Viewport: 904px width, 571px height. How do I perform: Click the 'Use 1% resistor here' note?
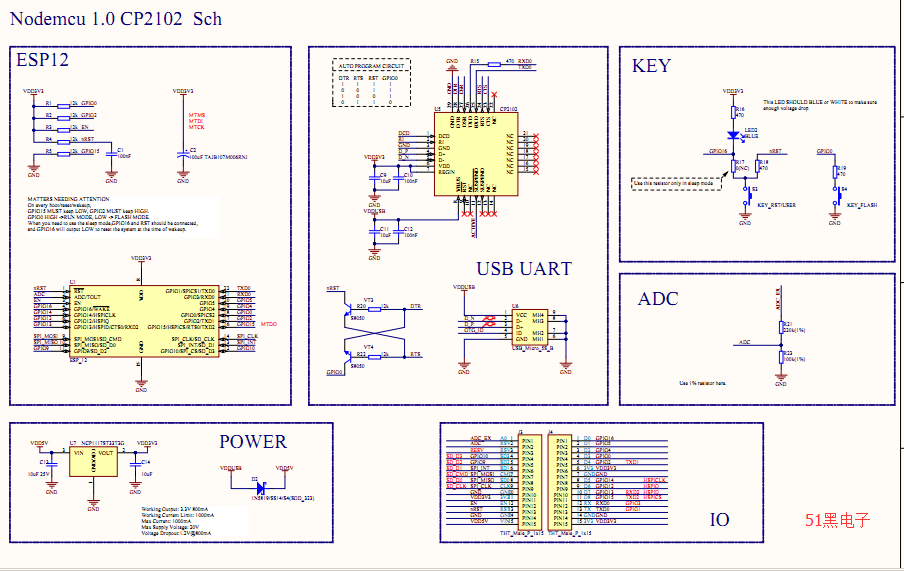pyautogui.click(x=703, y=383)
